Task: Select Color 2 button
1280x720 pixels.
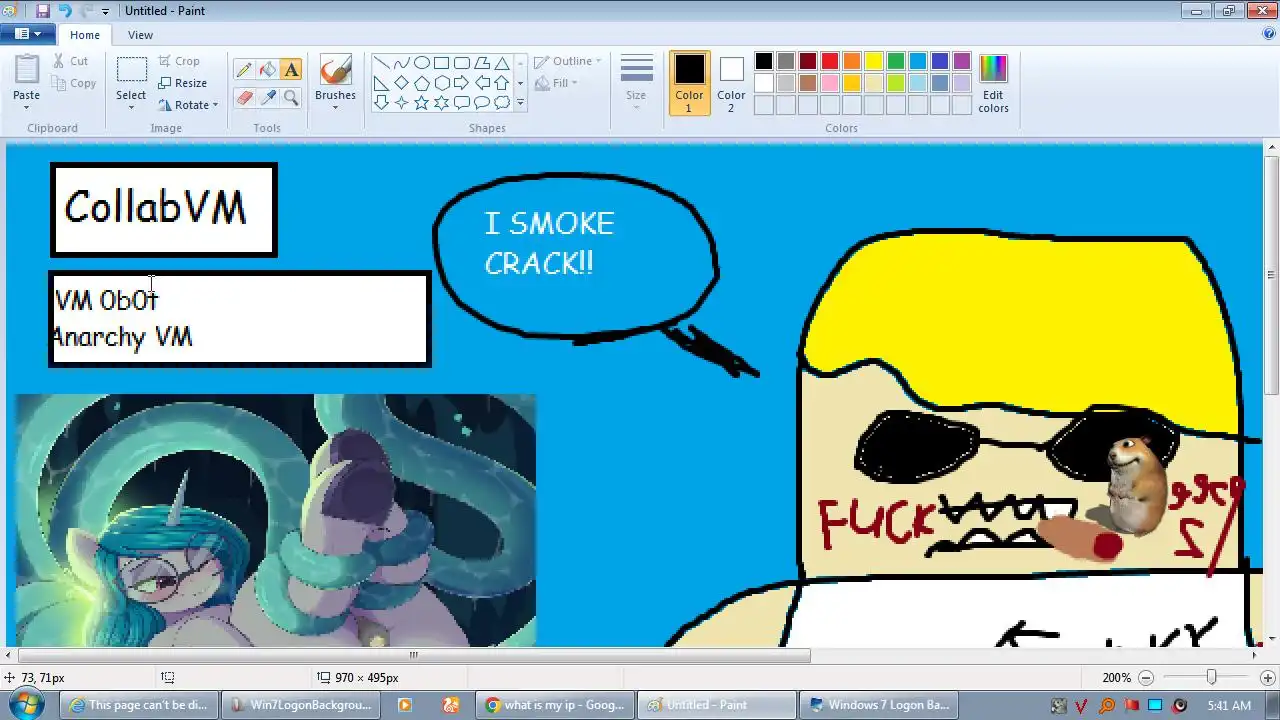Action: (731, 83)
